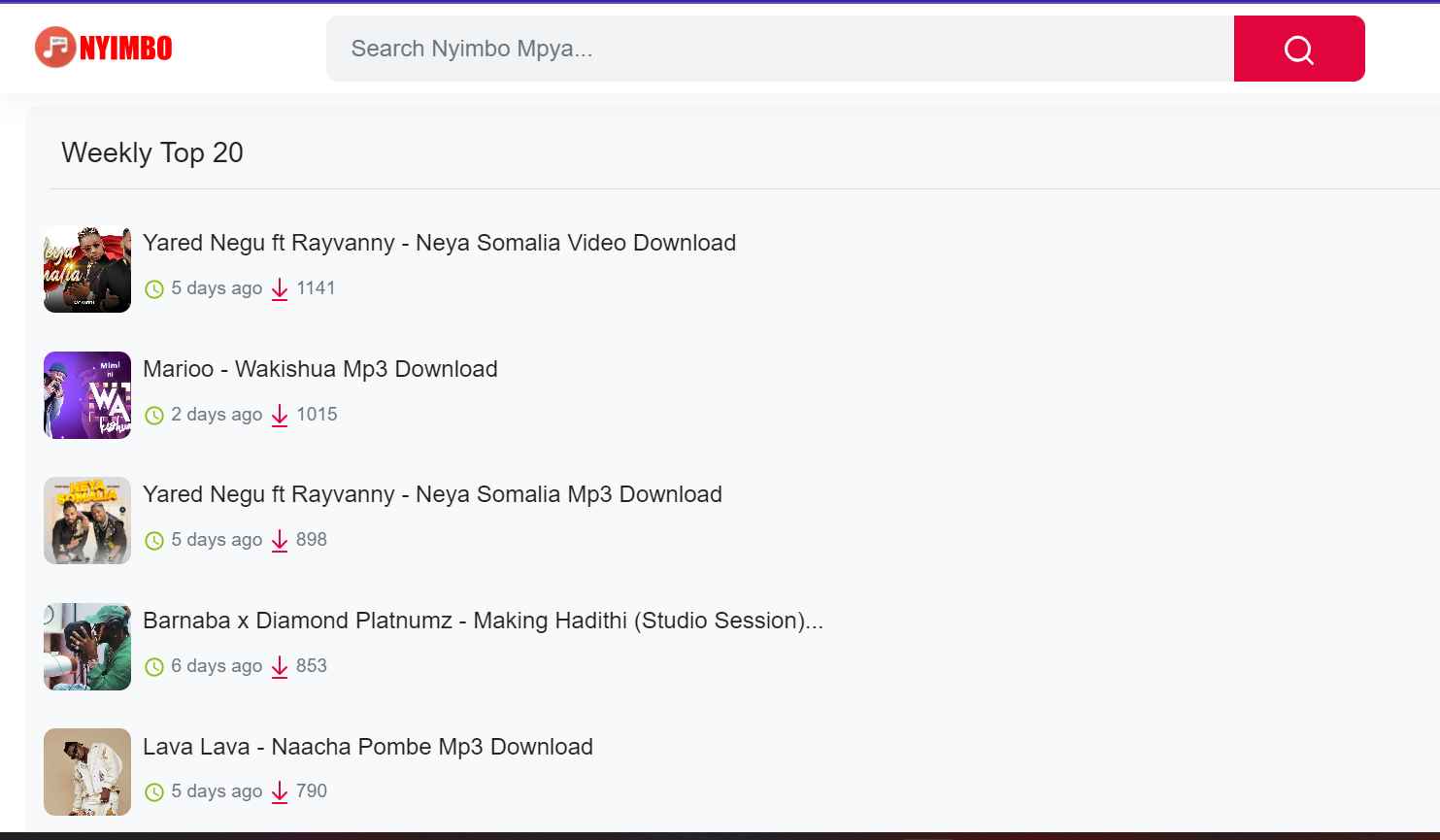Open Barnaba x Diamond Platnumz Making Hadithi link

tap(483, 621)
